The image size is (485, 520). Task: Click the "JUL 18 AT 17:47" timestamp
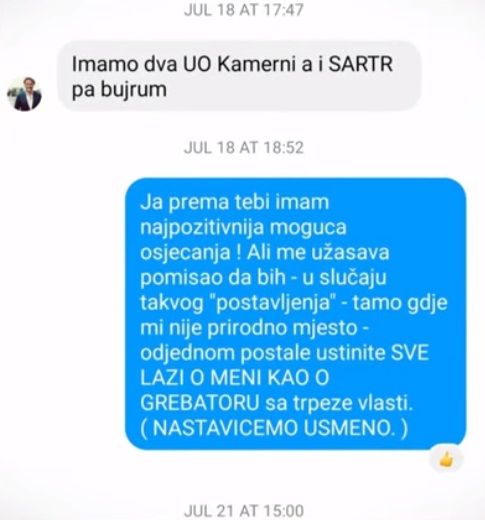[244, 10]
